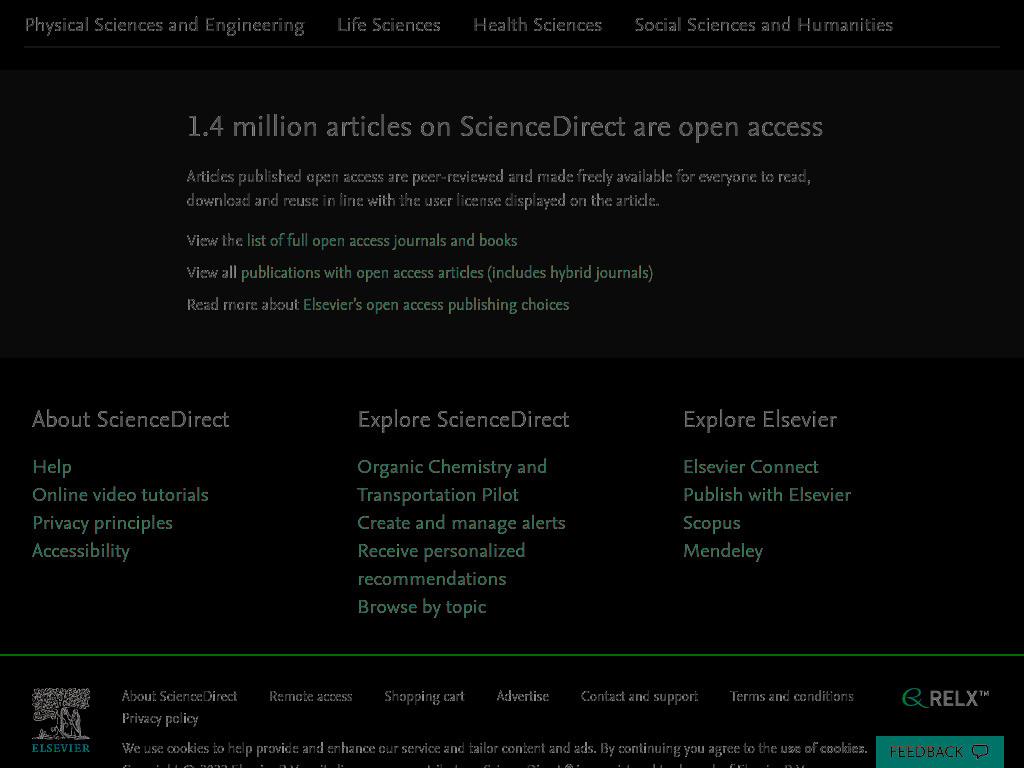Open publications with open access articles link
1024x768 pixels.
click(x=447, y=272)
